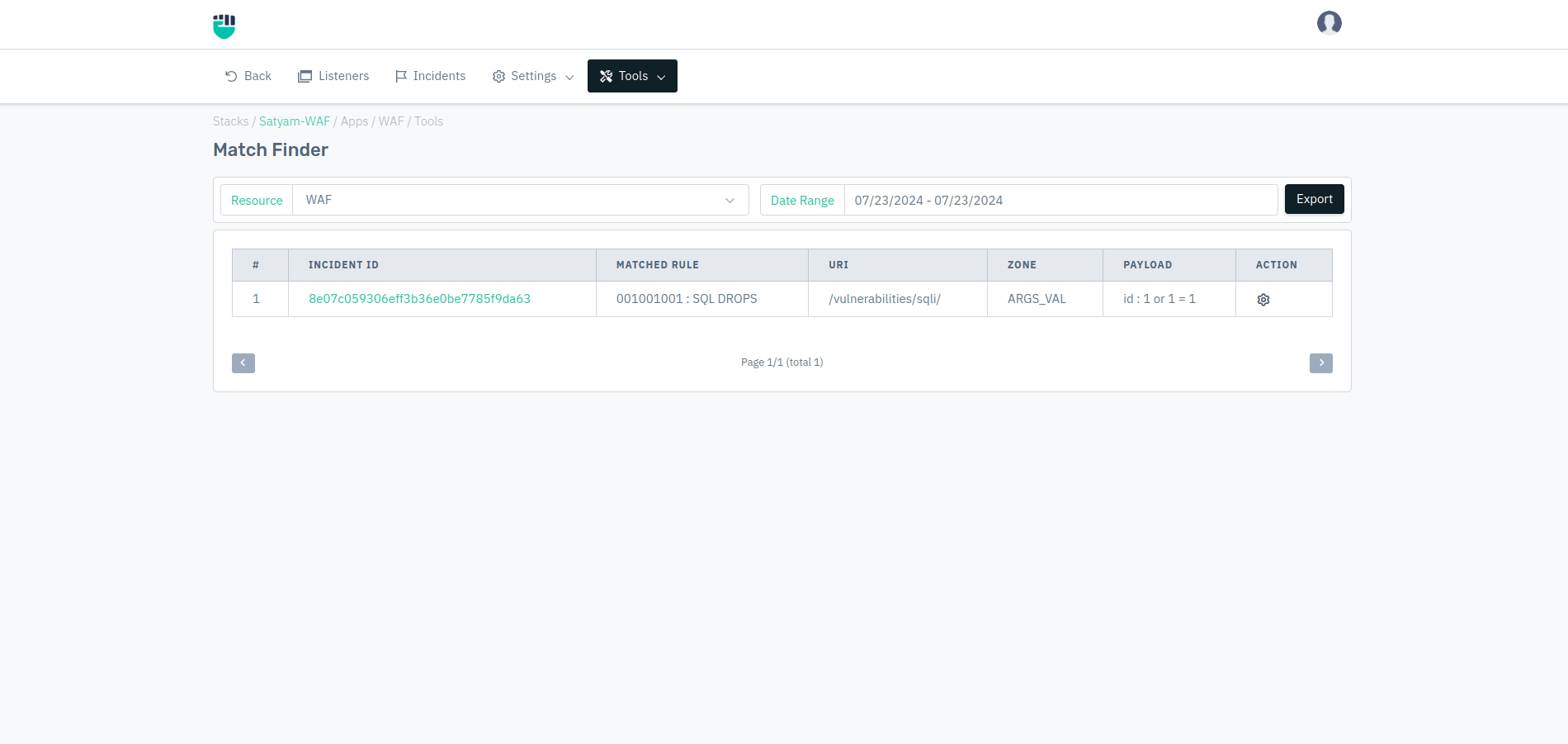Open the user profile avatar
This screenshot has height=744, width=1568.
pyautogui.click(x=1329, y=23)
